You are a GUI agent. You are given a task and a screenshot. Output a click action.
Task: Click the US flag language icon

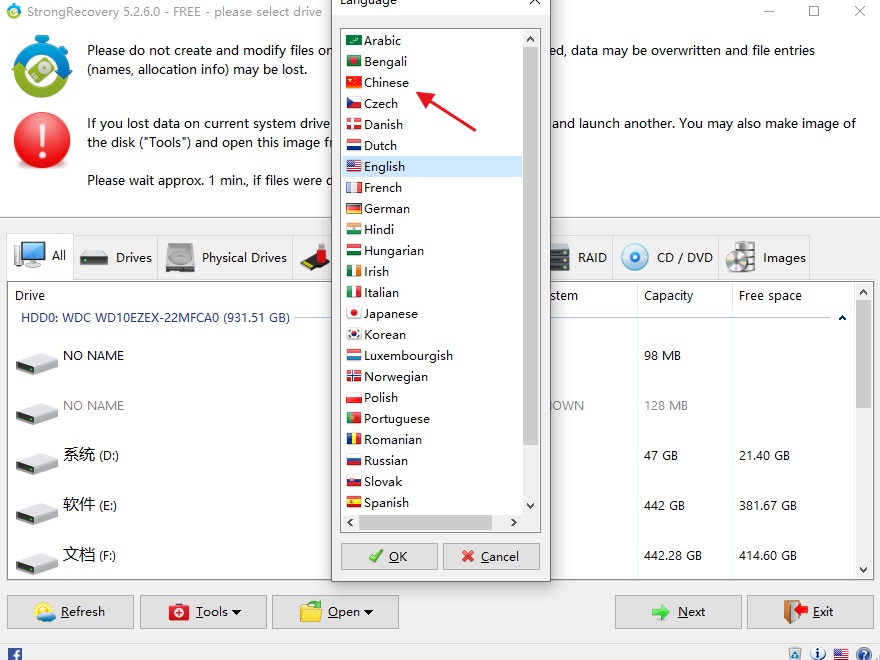(841, 654)
